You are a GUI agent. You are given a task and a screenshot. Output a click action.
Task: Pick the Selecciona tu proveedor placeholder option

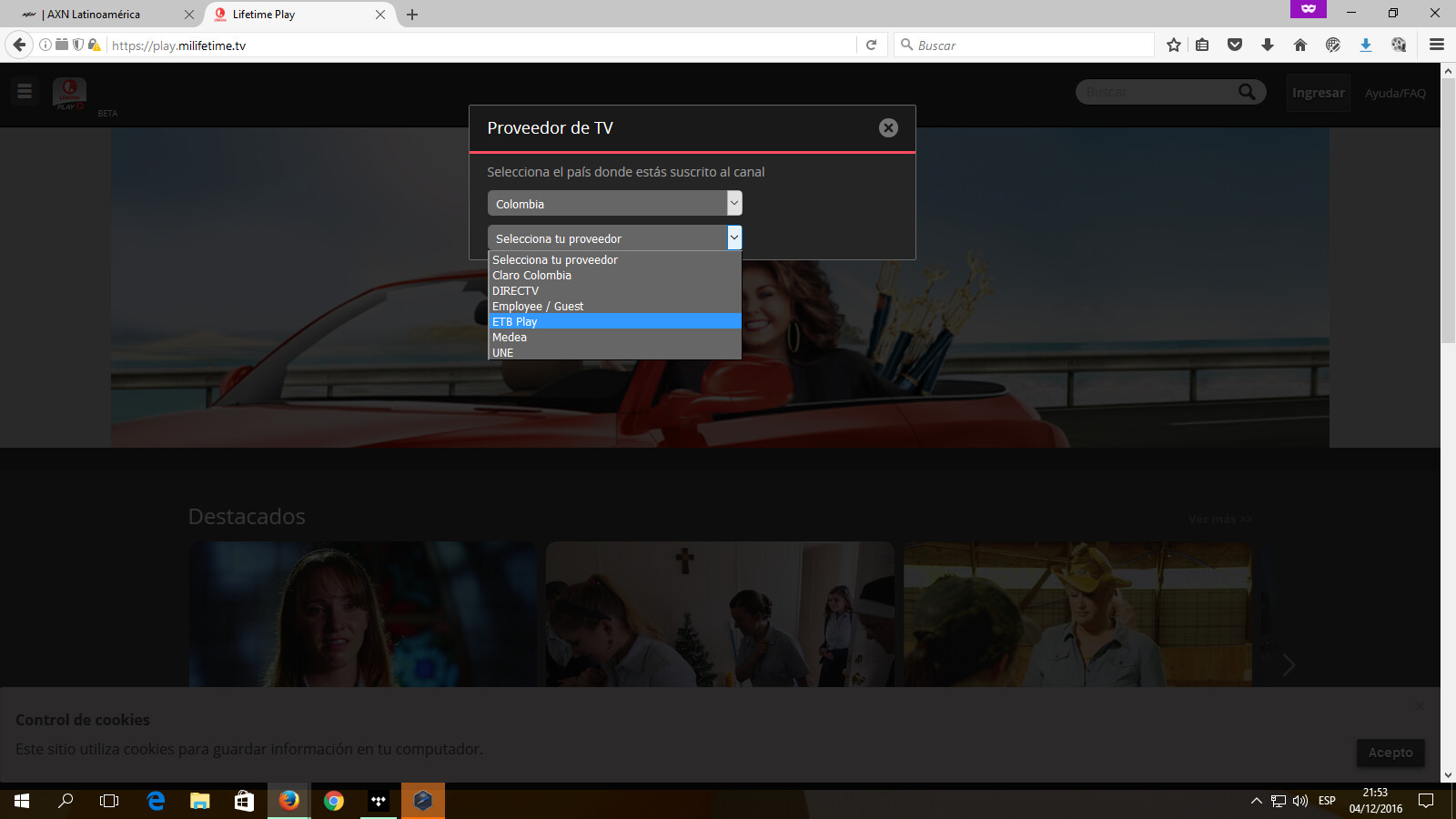(615, 260)
